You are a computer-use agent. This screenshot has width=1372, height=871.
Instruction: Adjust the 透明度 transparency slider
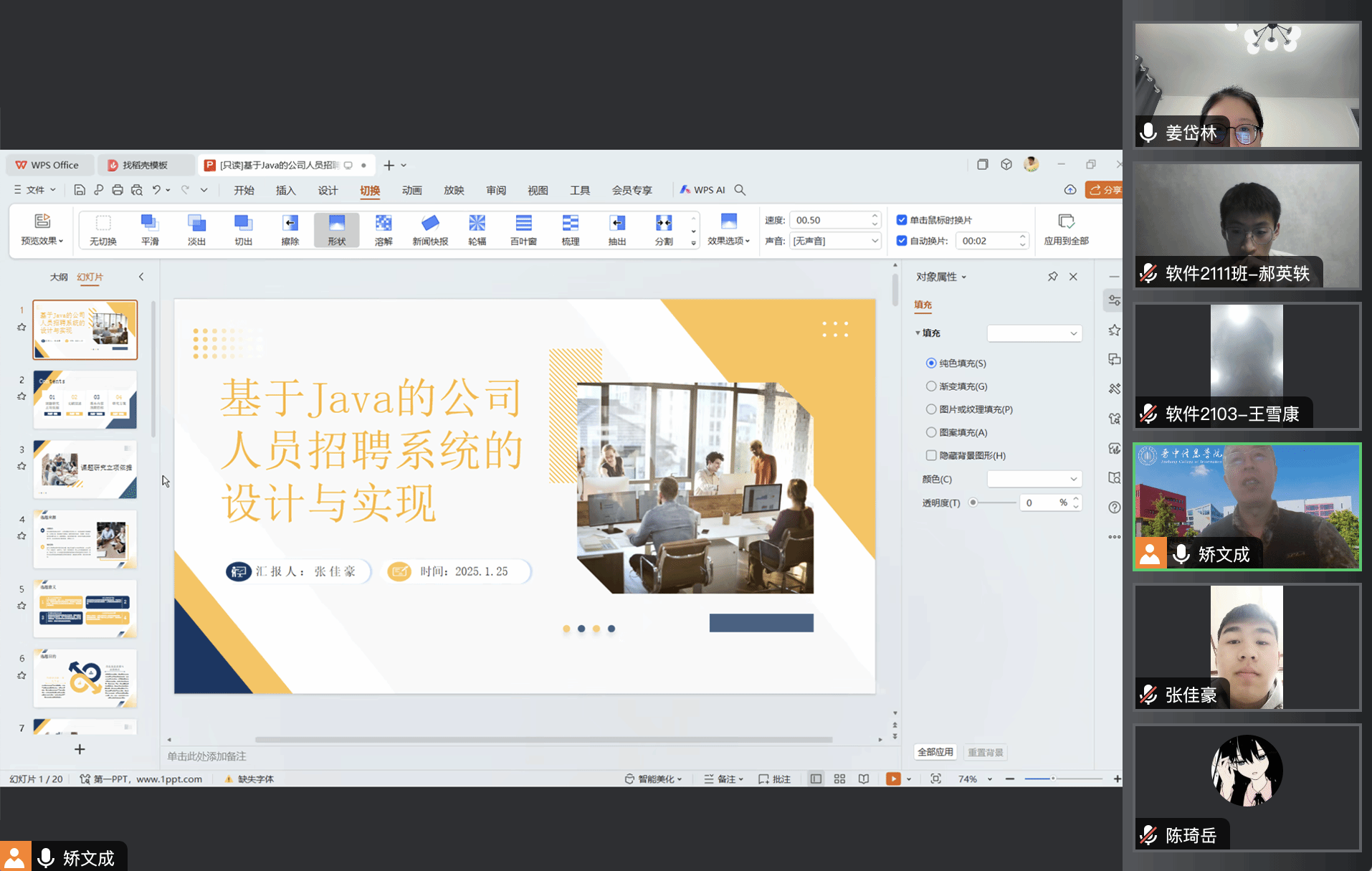tap(993, 503)
